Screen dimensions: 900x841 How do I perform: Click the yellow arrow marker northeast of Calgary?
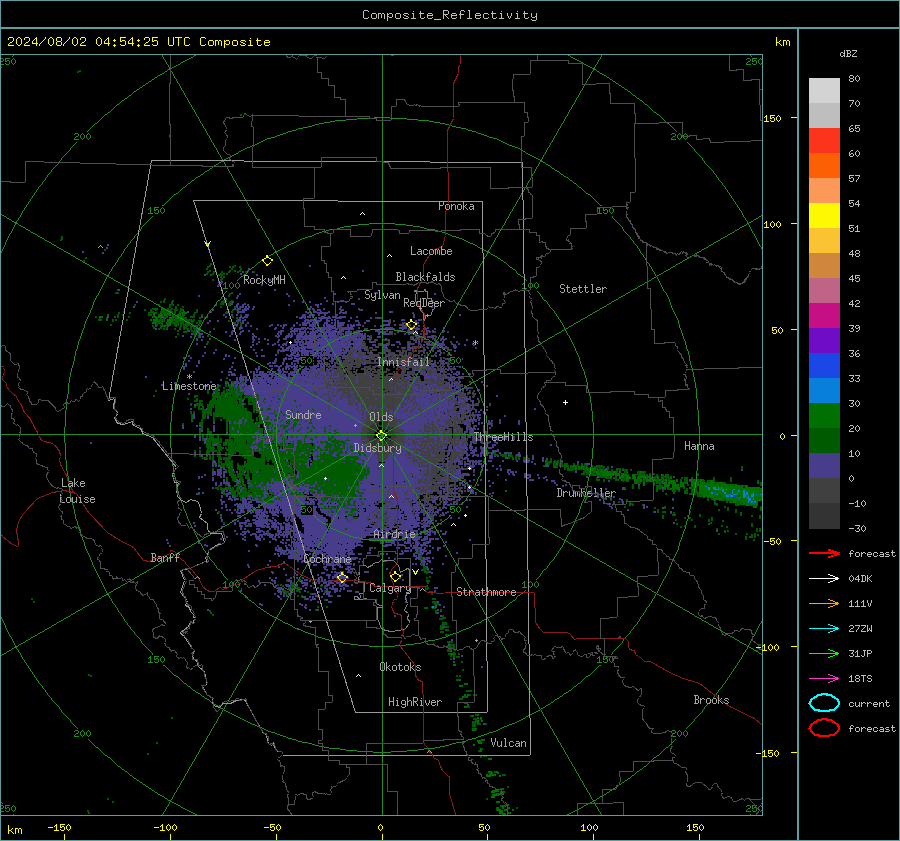coord(415,572)
